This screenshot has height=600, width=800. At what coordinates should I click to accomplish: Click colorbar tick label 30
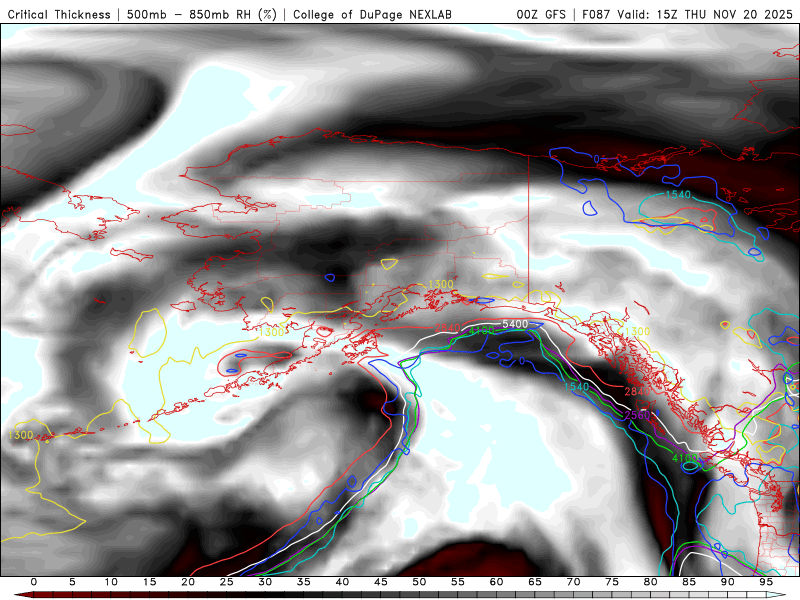pyautogui.click(x=265, y=582)
